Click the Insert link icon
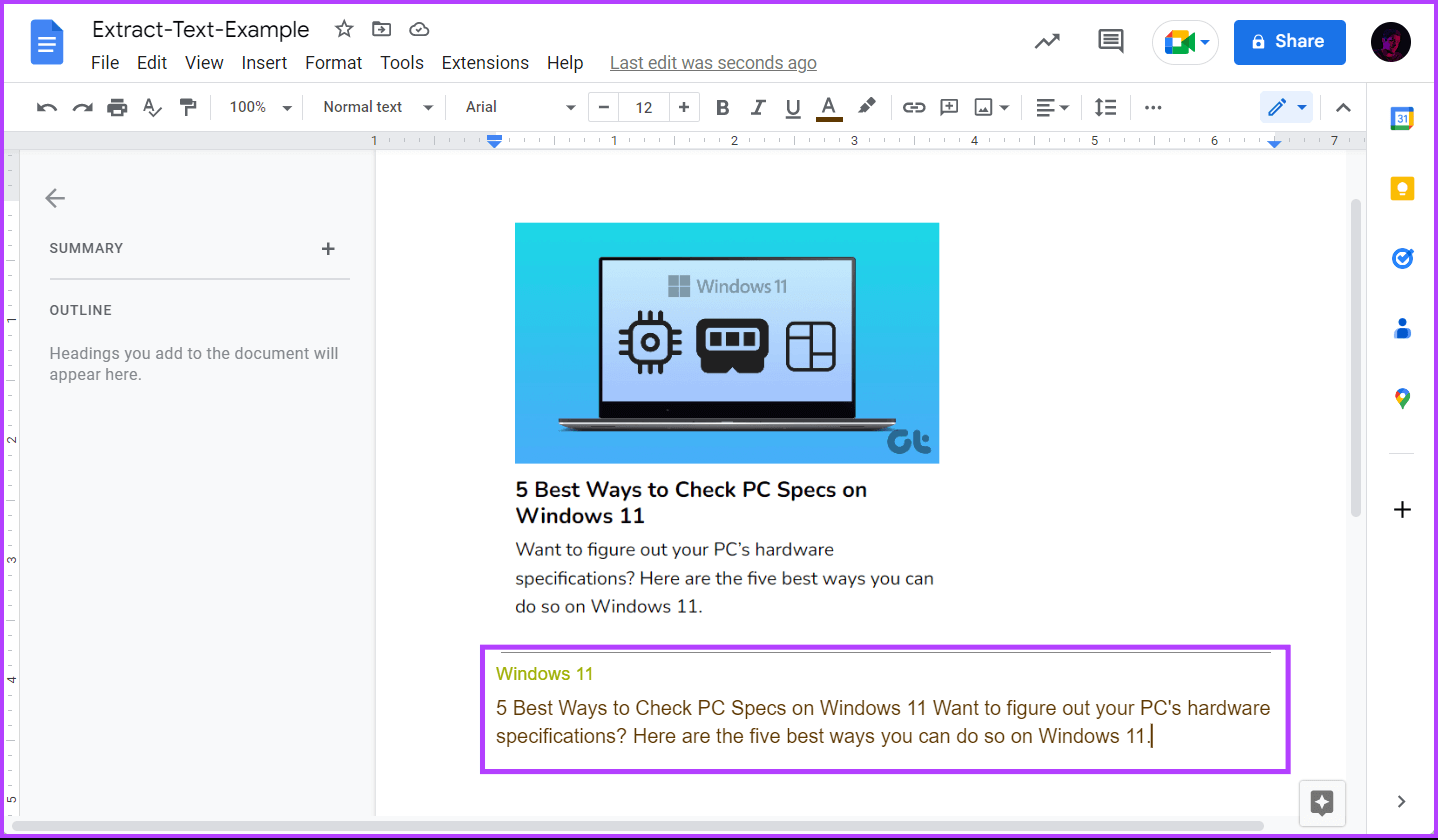Screen dimensions: 1438x840 point(914,108)
